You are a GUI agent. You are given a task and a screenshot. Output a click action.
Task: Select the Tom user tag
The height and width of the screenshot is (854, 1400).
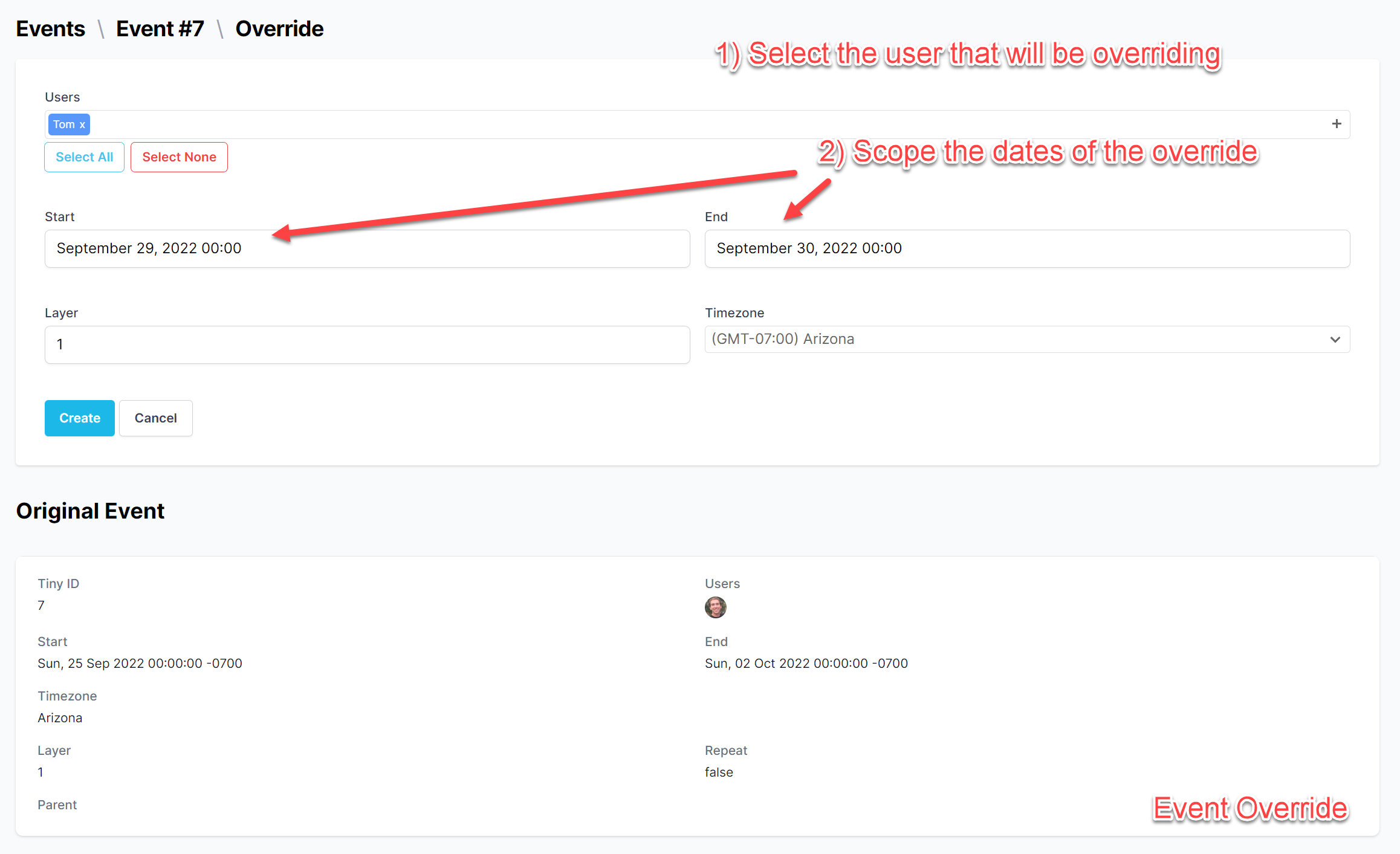click(63, 125)
